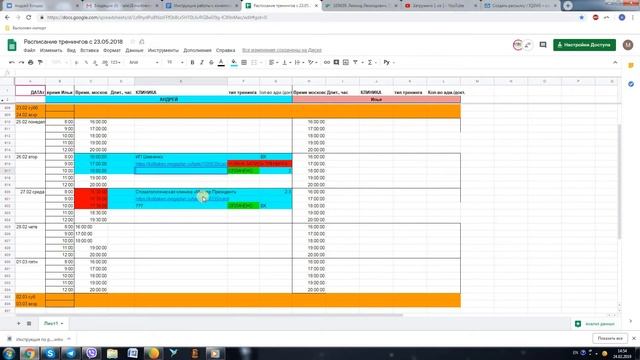Viewport: 640px width, 360px height.
Task: Open the Вставка menu
Action: [89, 50]
